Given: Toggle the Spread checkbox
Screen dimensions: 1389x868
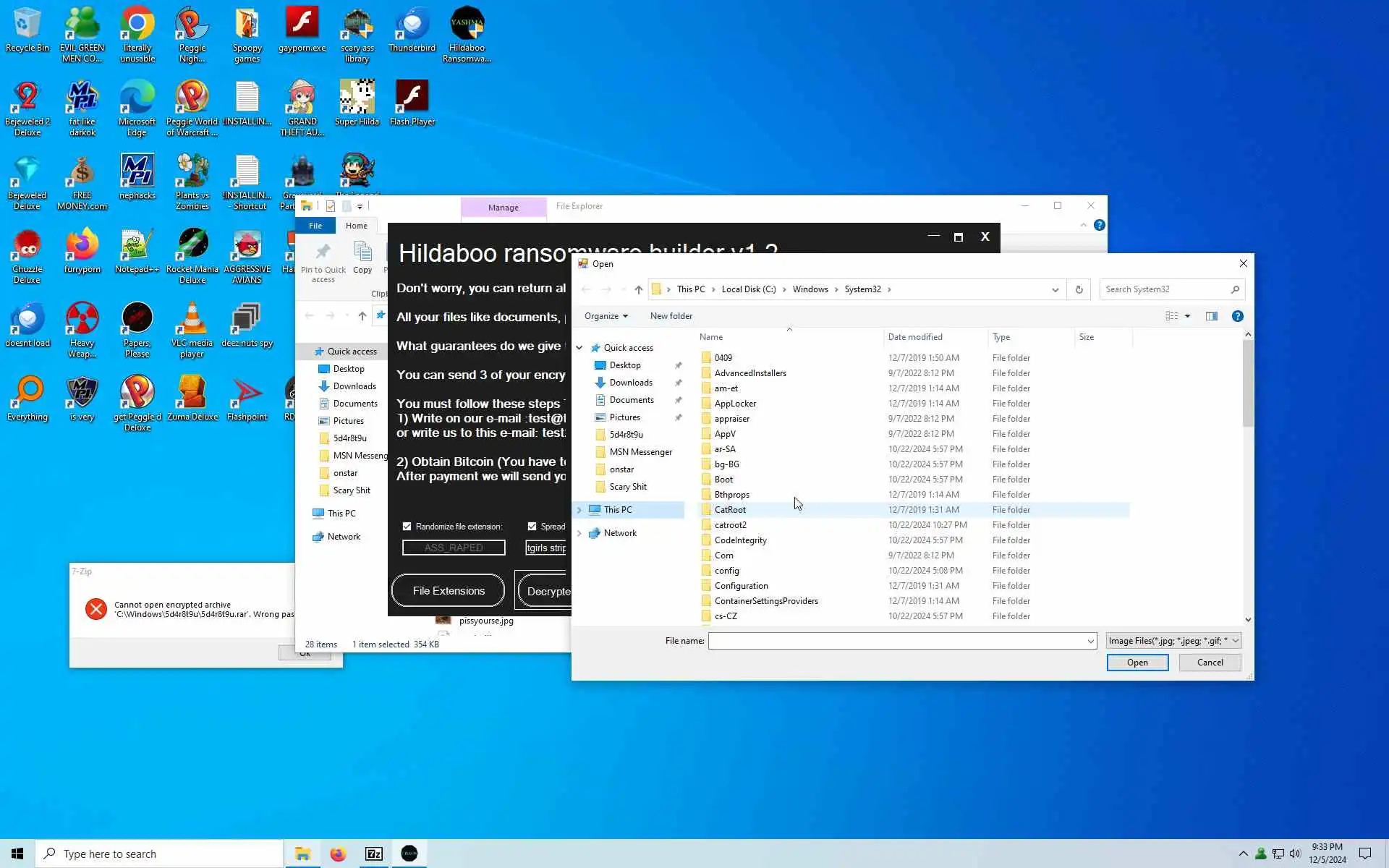Looking at the screenshot, I should [x=532, y=527].
